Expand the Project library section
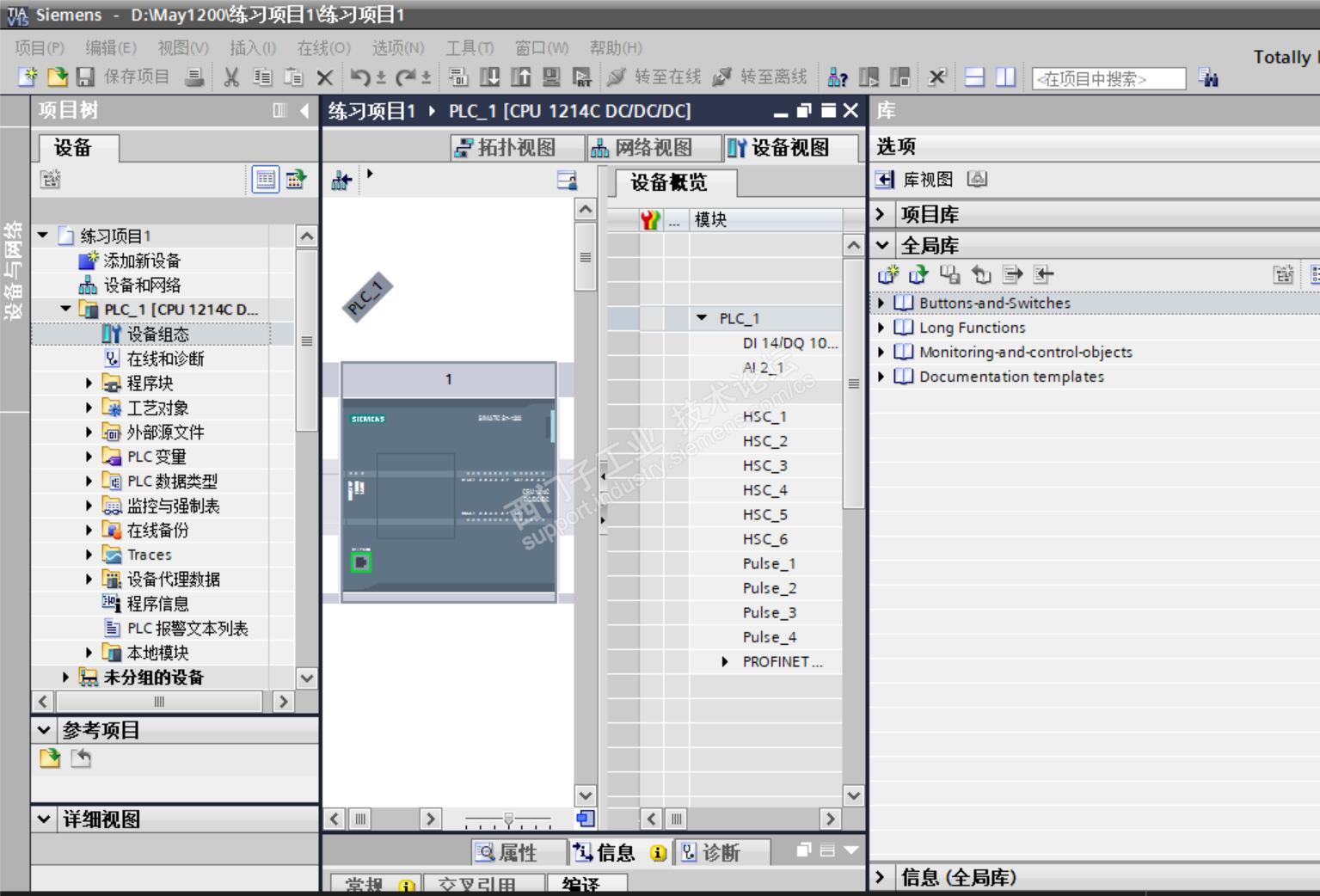 pos(881,214)
